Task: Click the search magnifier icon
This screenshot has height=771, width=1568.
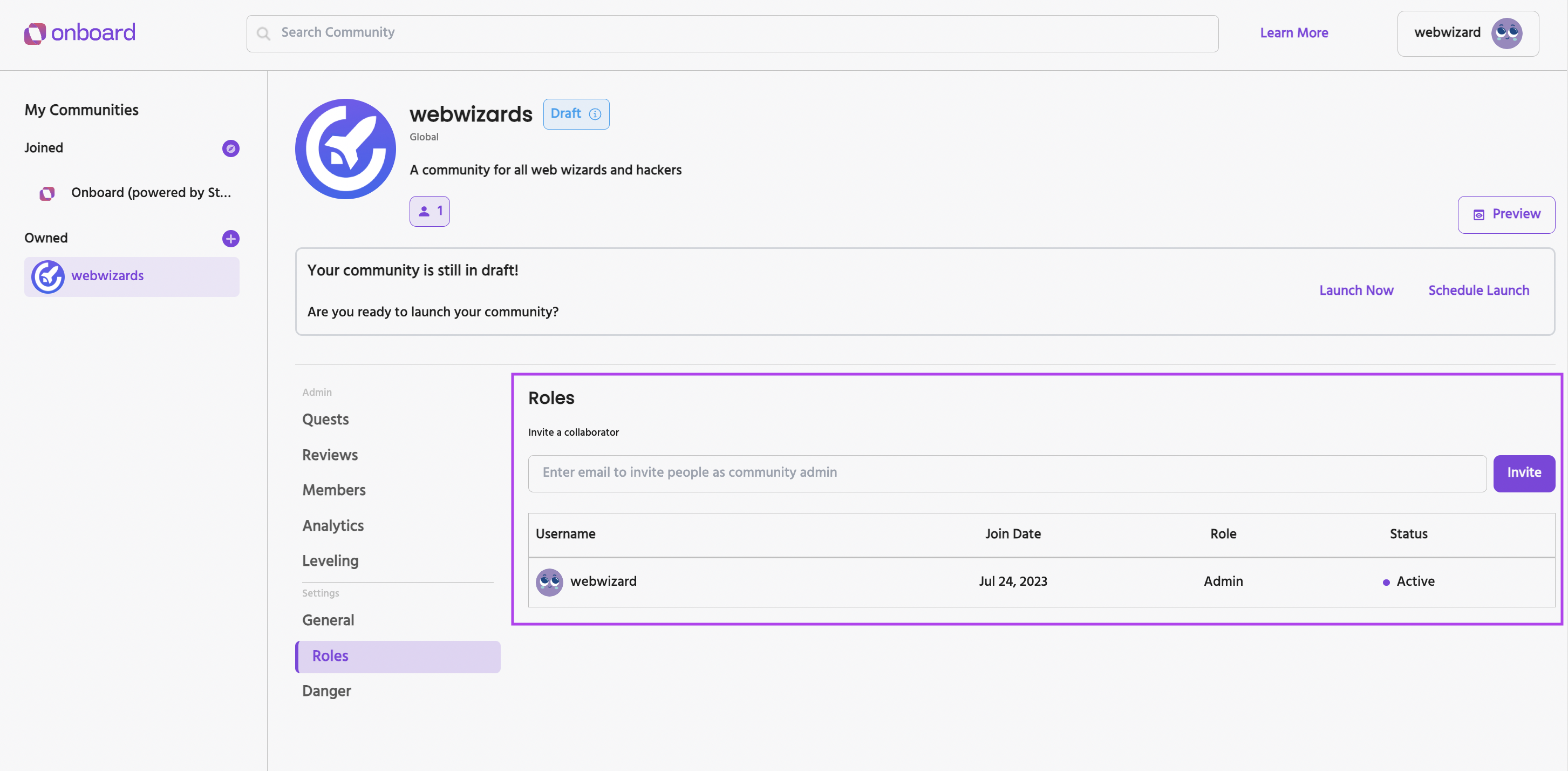Action: point(263,33)
